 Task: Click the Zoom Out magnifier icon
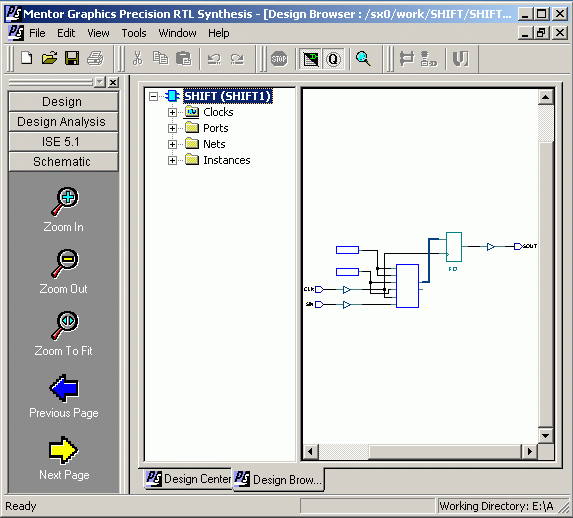coord(65,264)
